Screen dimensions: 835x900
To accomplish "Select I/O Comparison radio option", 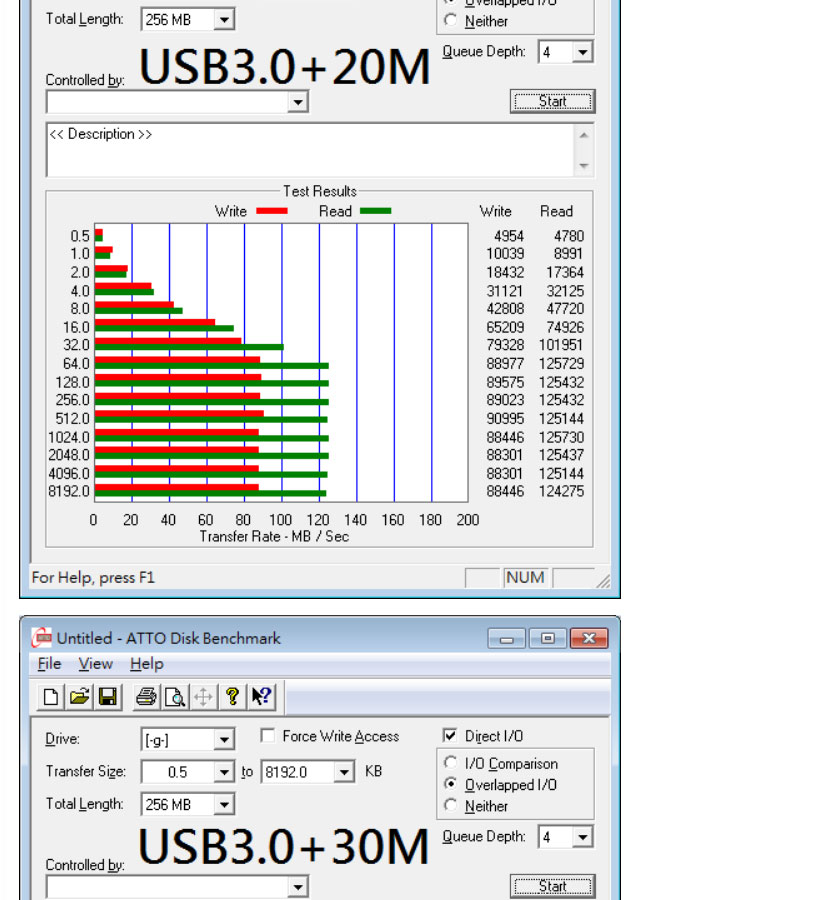I will click(450, 763).
